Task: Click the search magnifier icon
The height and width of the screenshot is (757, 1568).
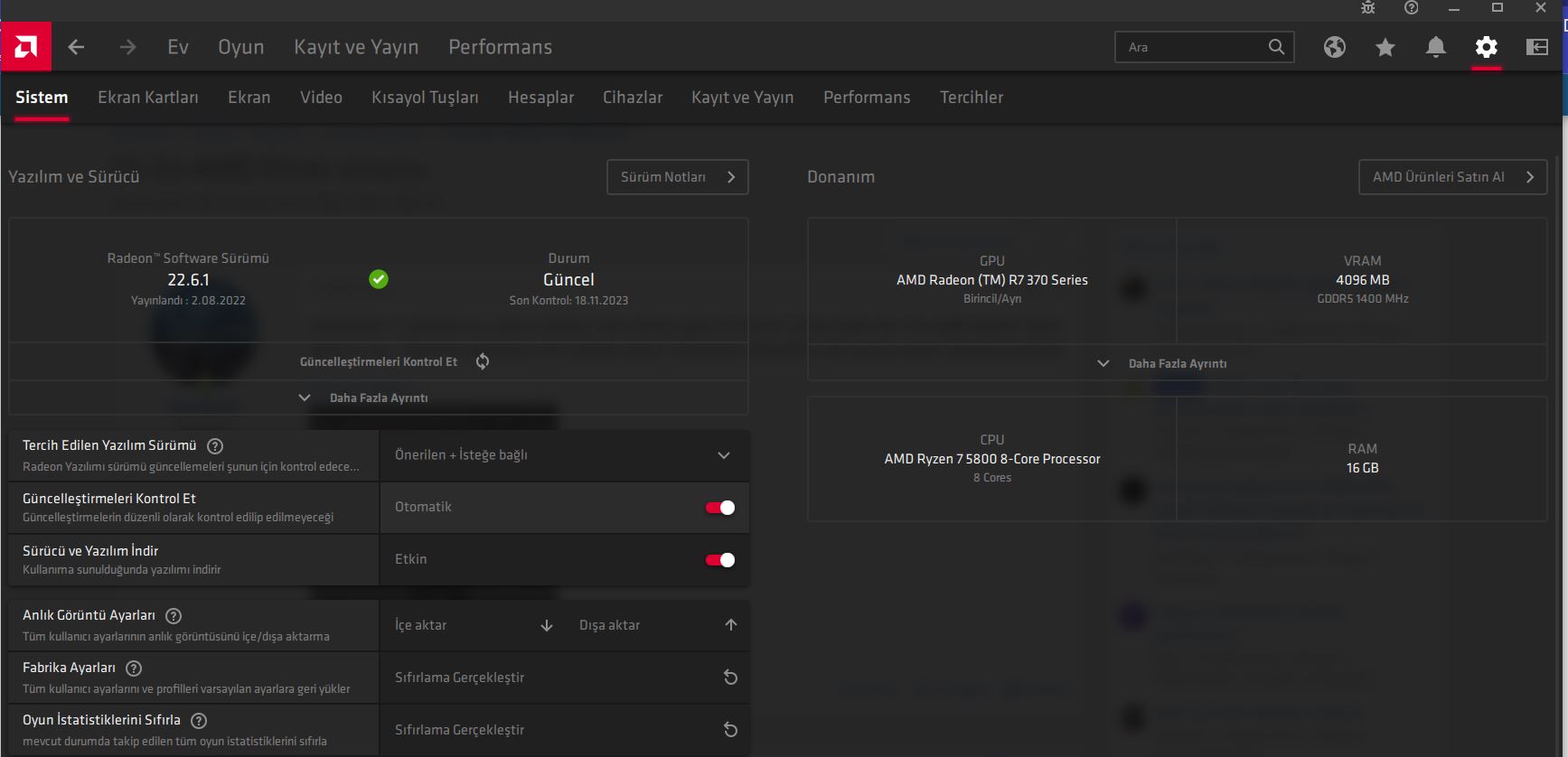Action: [x=1276, y=47]
